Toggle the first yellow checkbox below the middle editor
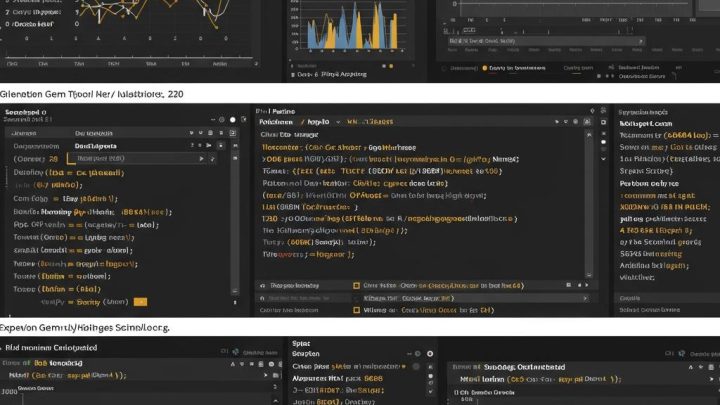This screenshot has height=405, width=720. pos(356,285)
